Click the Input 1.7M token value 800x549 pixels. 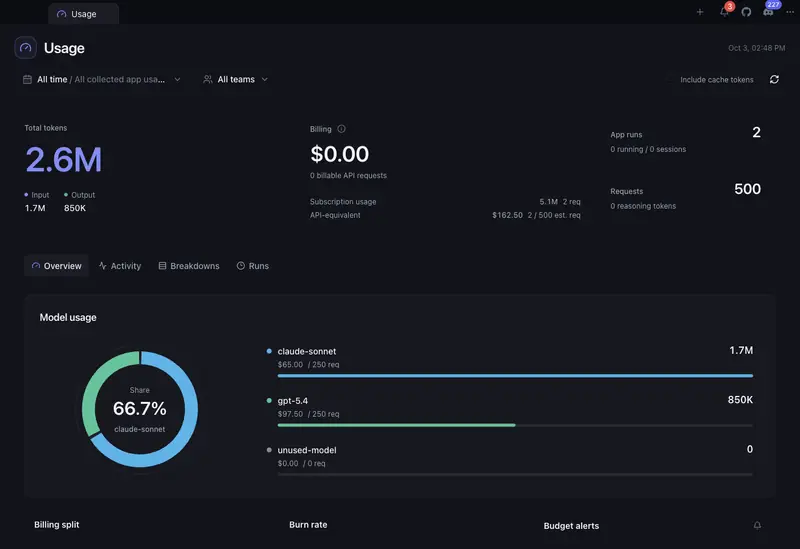(x=35, y=208)
